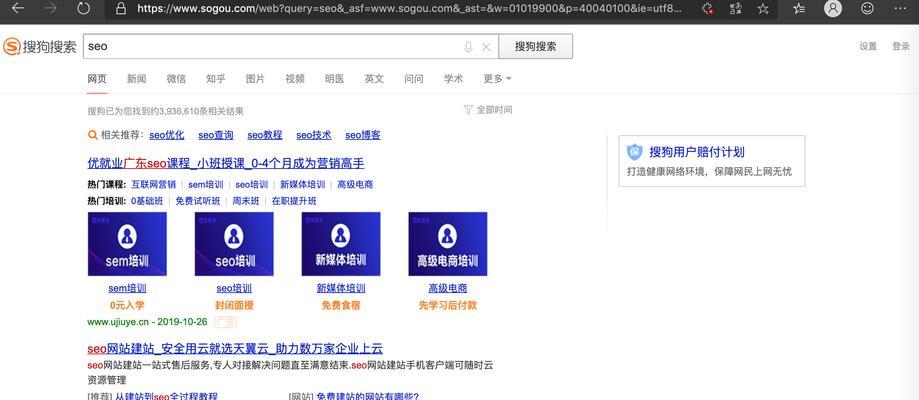Expand the 更多 dropdown
The height and width of the screenshot is (400, 919).
[x=497, y=79]
